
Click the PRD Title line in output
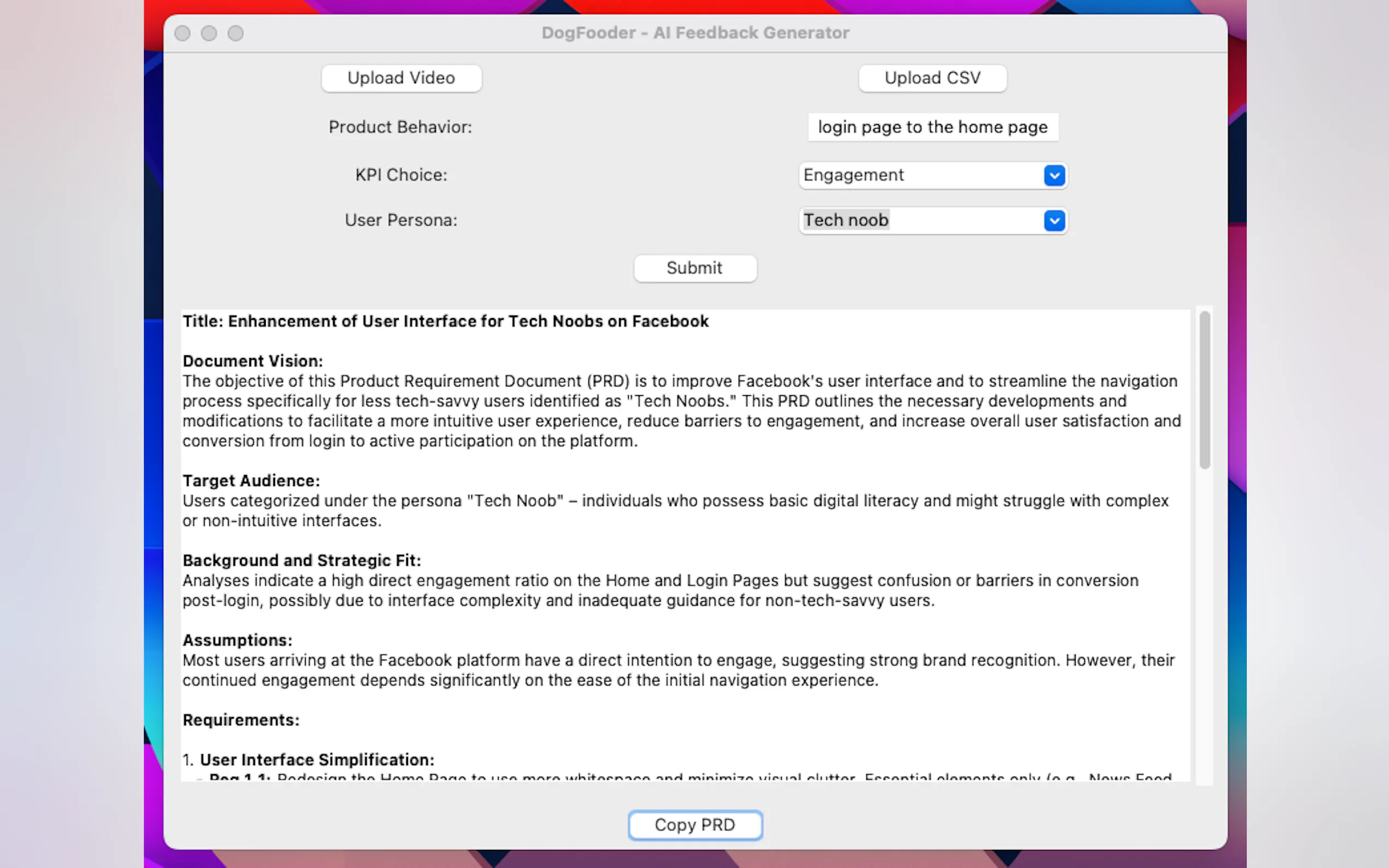(446, 321)
